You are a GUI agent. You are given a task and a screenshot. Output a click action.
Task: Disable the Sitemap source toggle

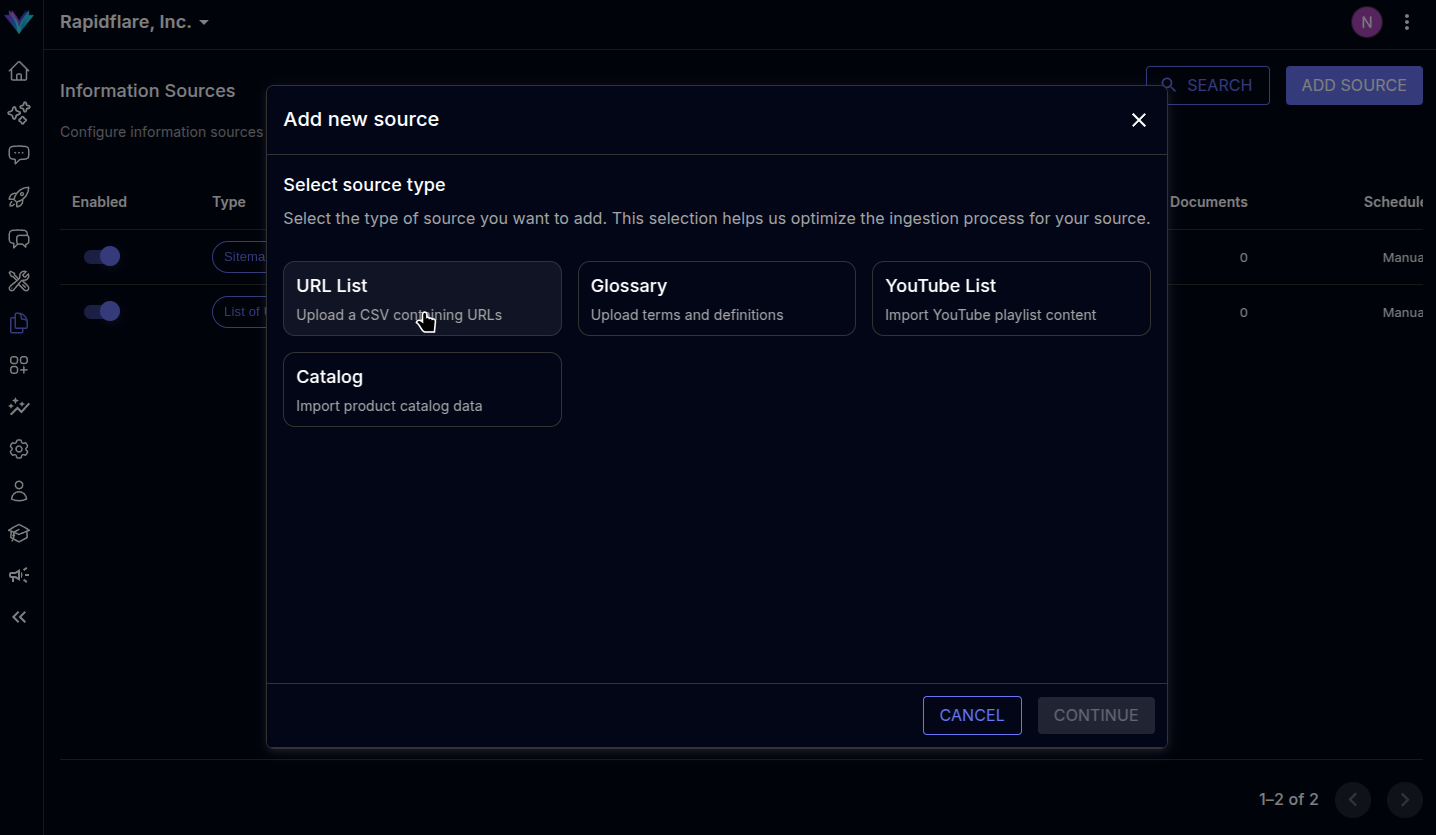pyautogui.click(x=102, y=256)
